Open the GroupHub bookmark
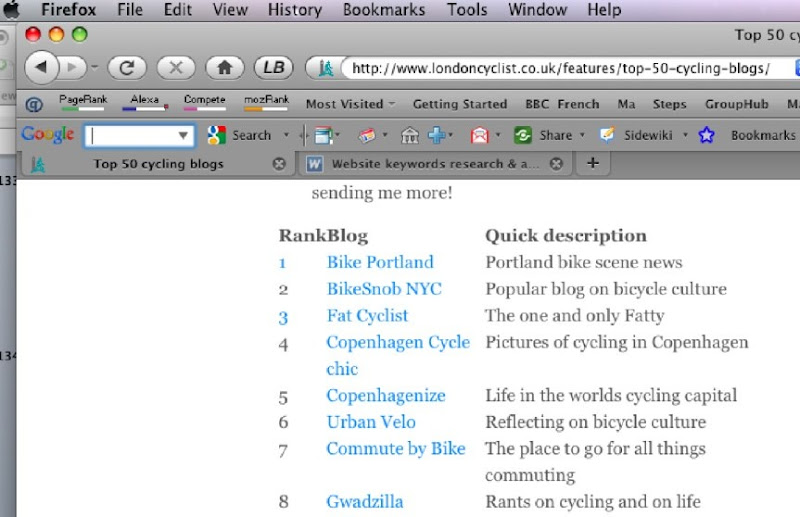800x517 pixels. 736,104
